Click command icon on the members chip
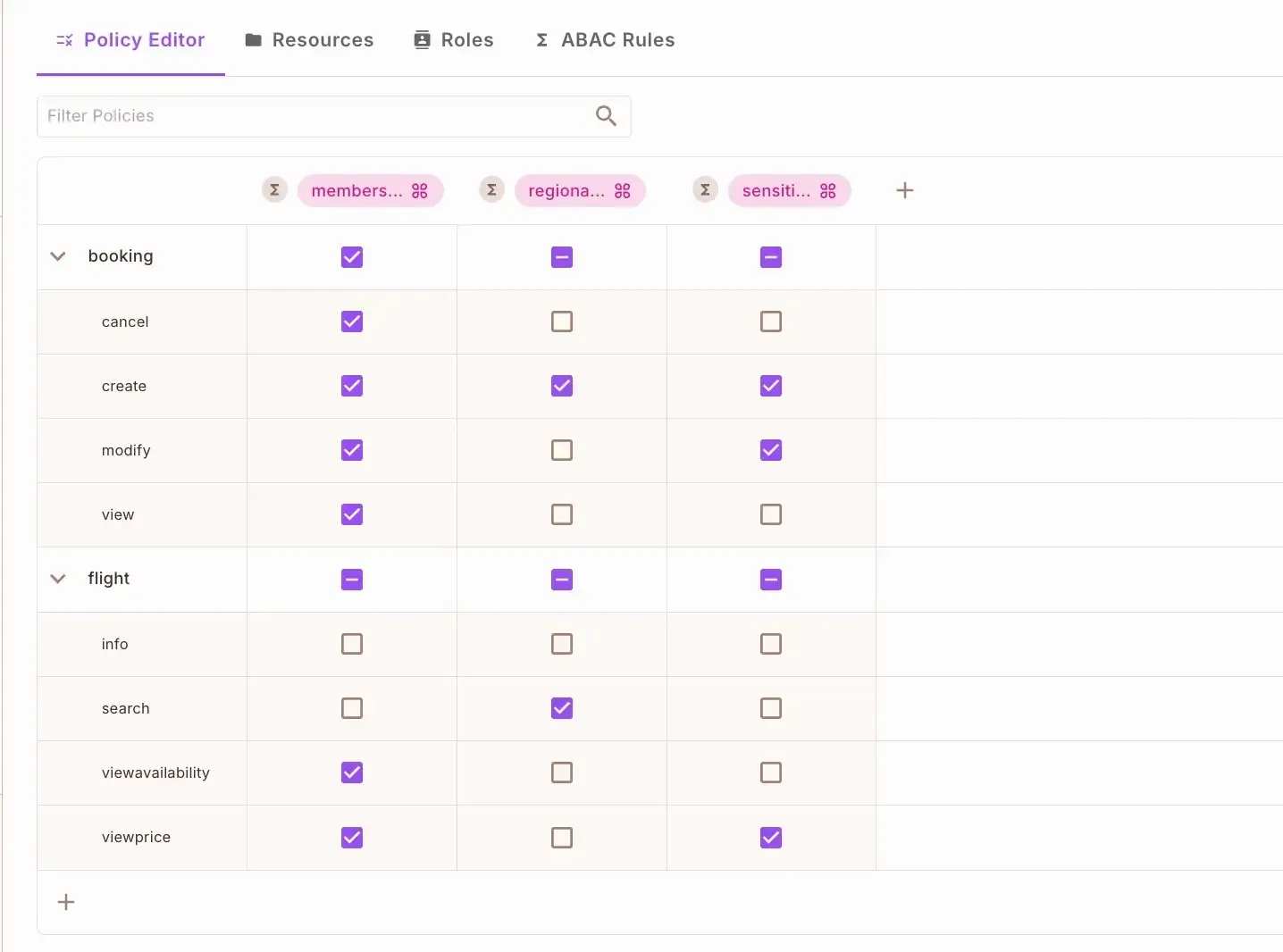 click(420, 191)
